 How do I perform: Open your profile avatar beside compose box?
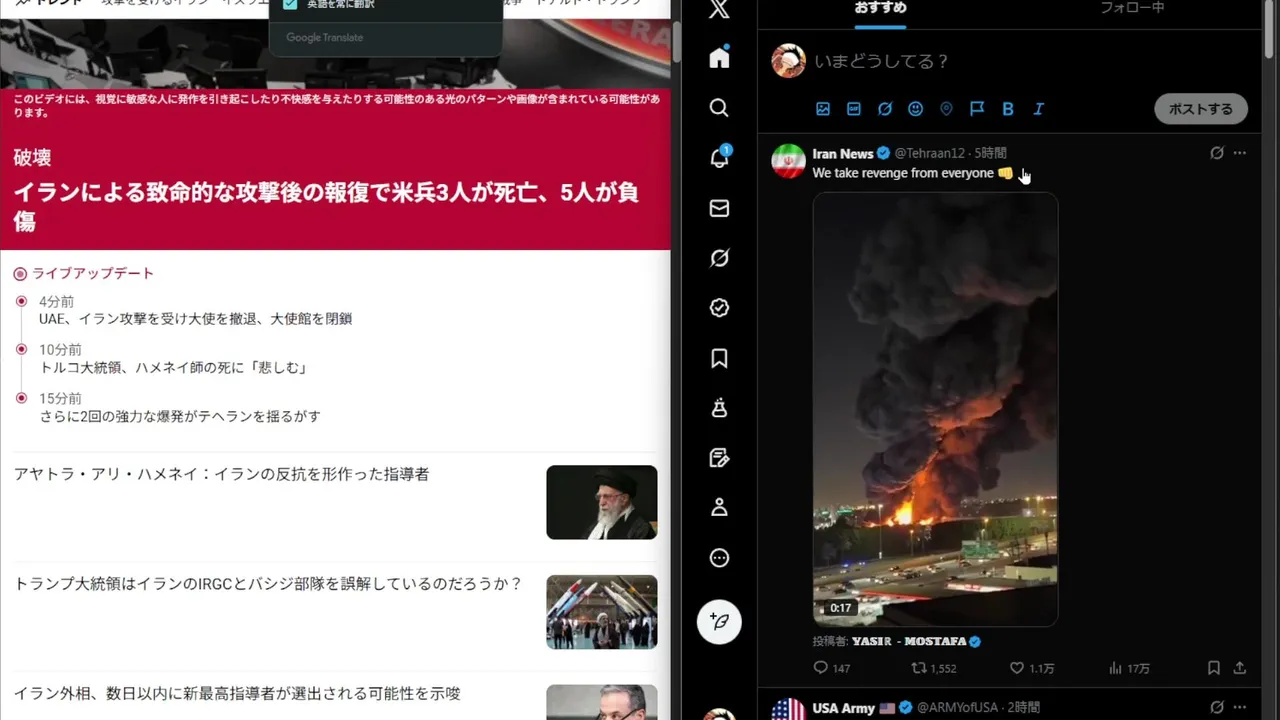point(789,61)
